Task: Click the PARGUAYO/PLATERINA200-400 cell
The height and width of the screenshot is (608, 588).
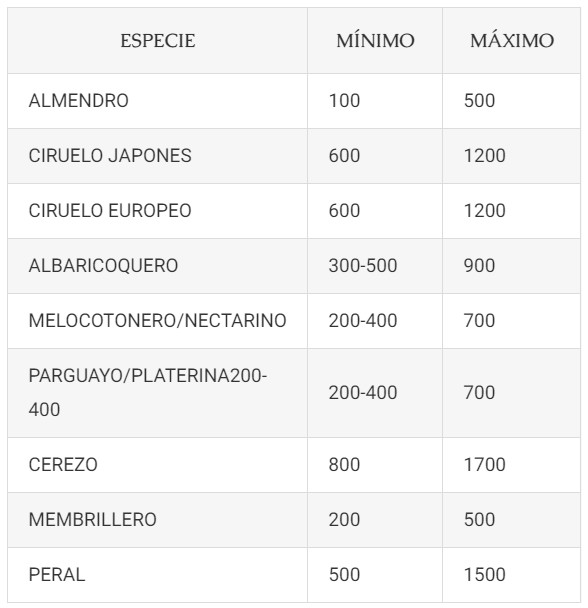Action: [157, 393]
